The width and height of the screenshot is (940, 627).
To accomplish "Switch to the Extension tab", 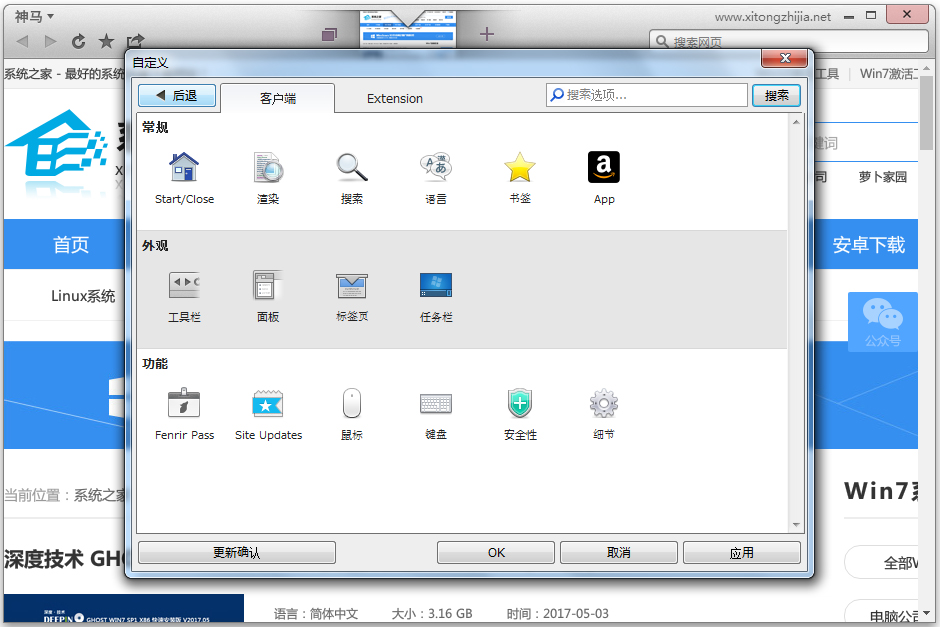I will (x=394, y=98).
